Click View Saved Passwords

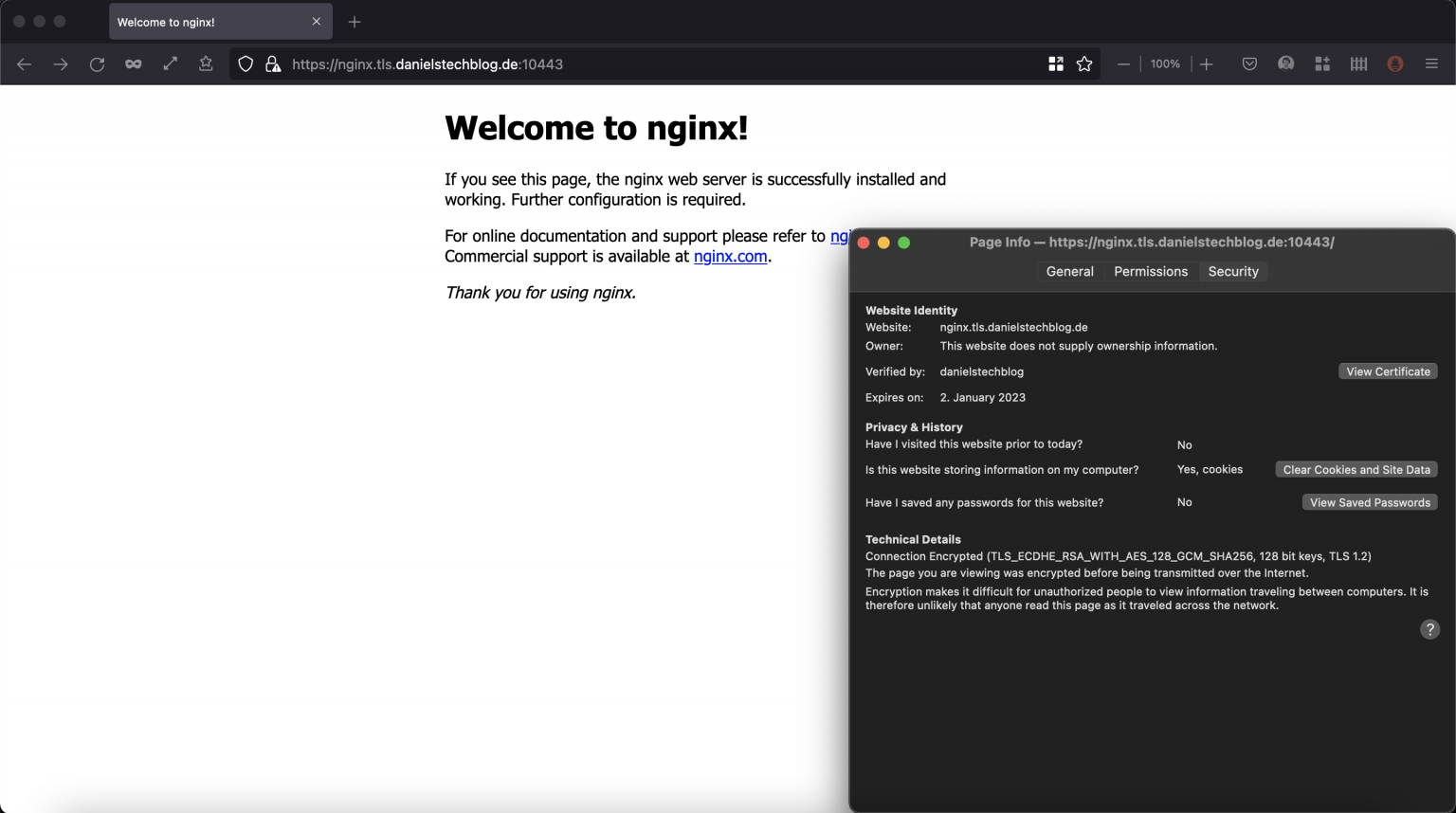click(1369, 502)
